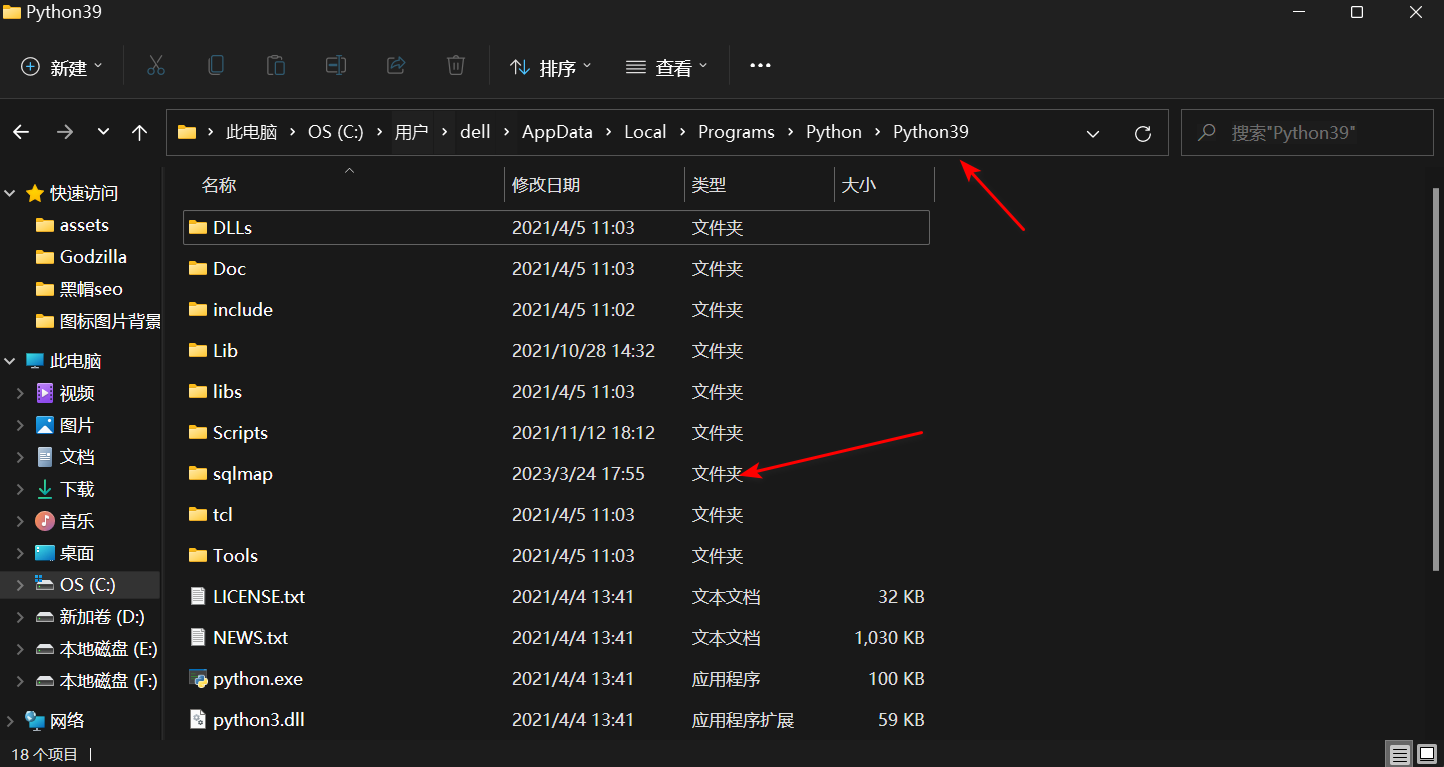Viewport: 1444px width, 767px height.
Task: Refresh the current folder view
Action: (x=1143, y=133)
